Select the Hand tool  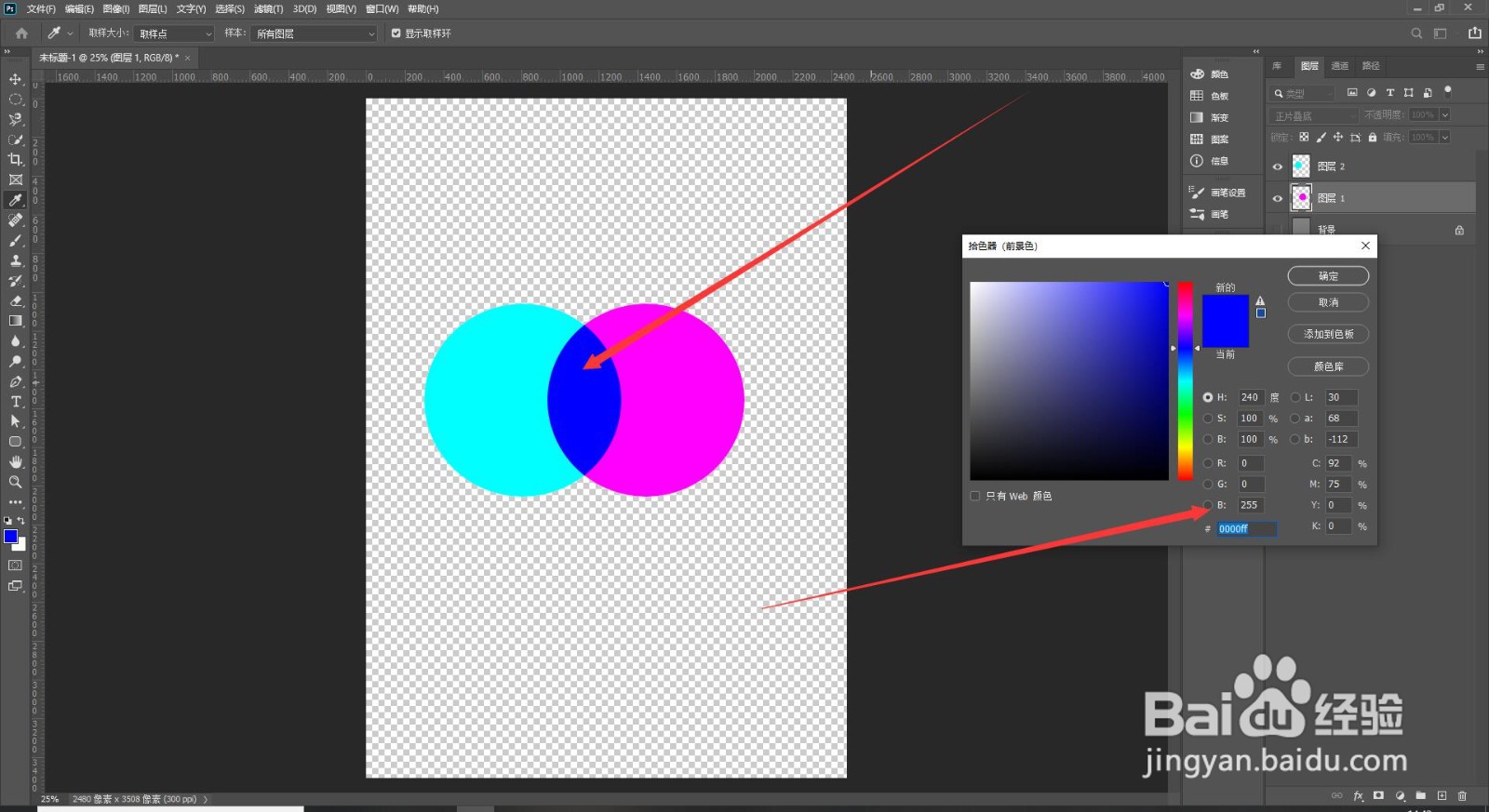click(15, 462)
